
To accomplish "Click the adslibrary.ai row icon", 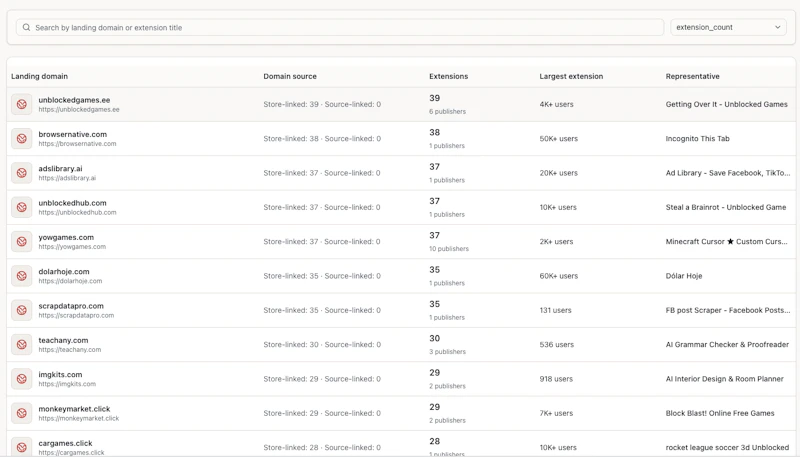I will click(x=21, y=173).
